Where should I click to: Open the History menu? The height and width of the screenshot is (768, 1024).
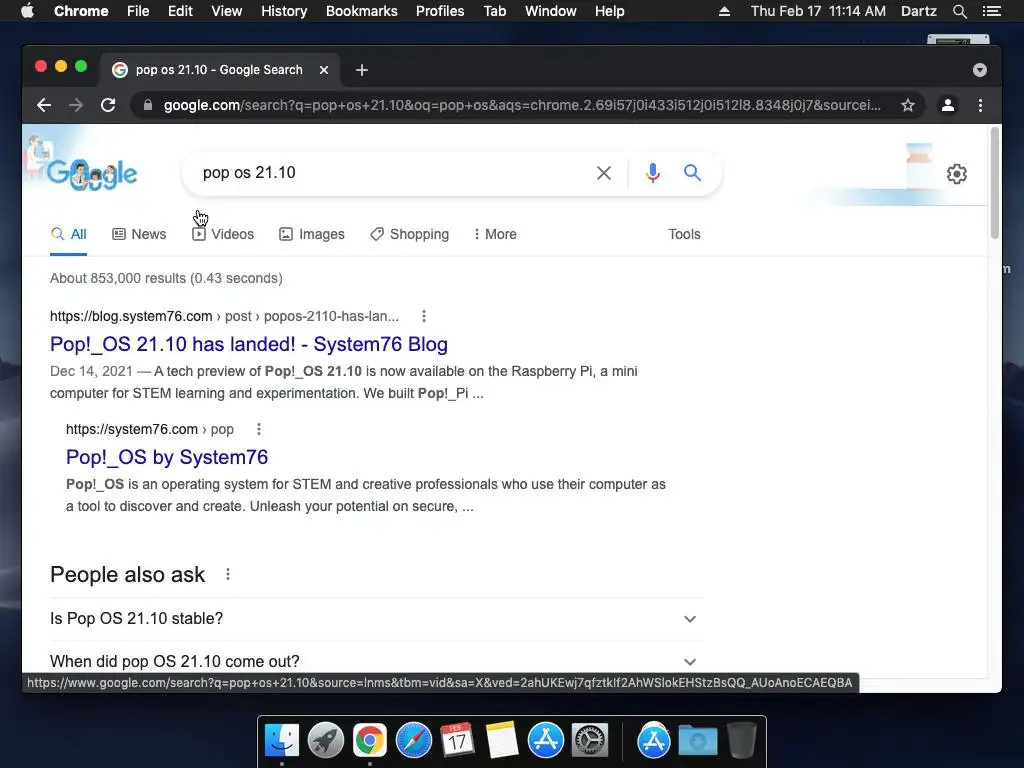284,11
